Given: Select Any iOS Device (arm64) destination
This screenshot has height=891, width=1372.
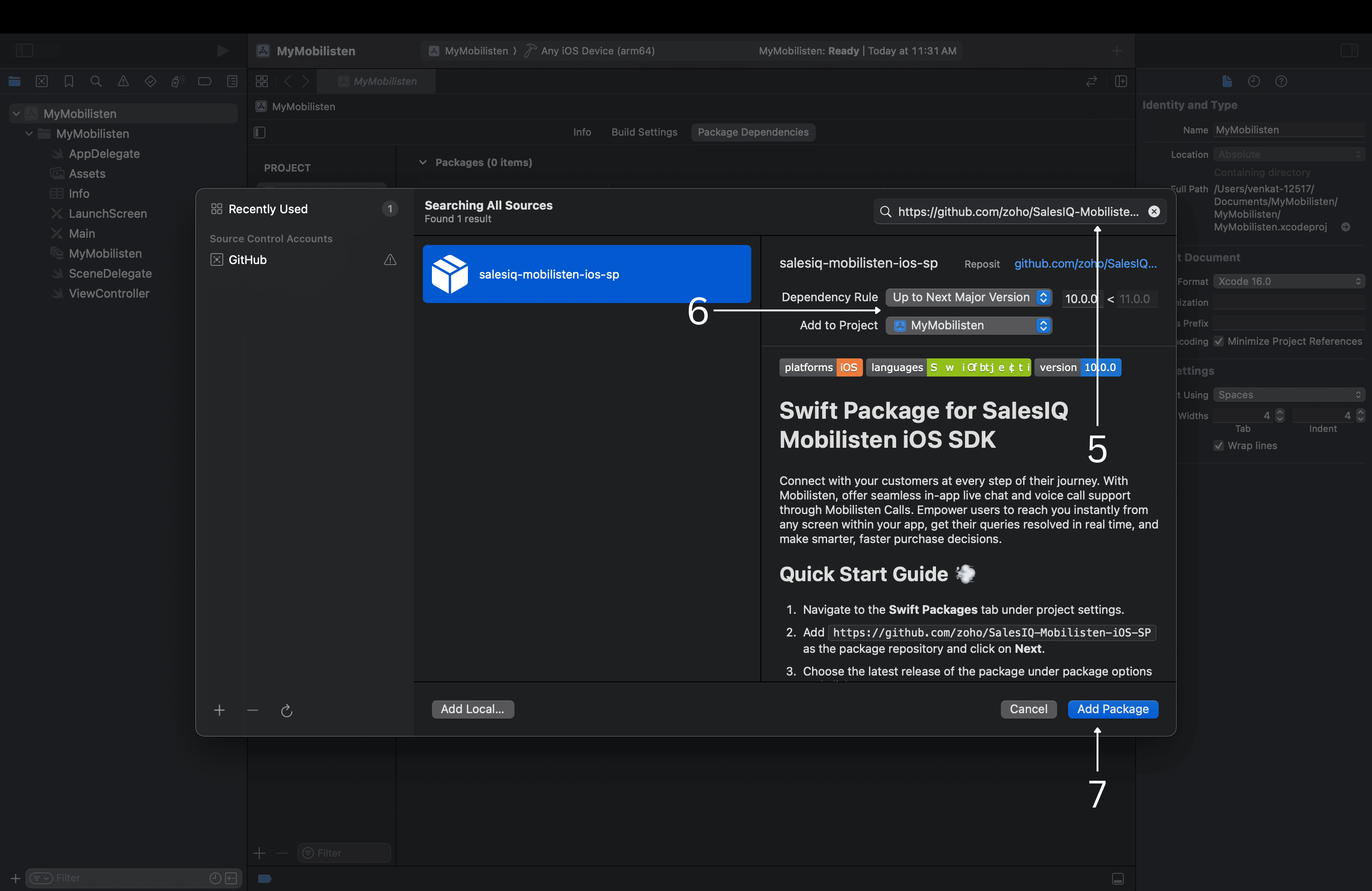Looking at the screenshot, I should click(589, 51).
